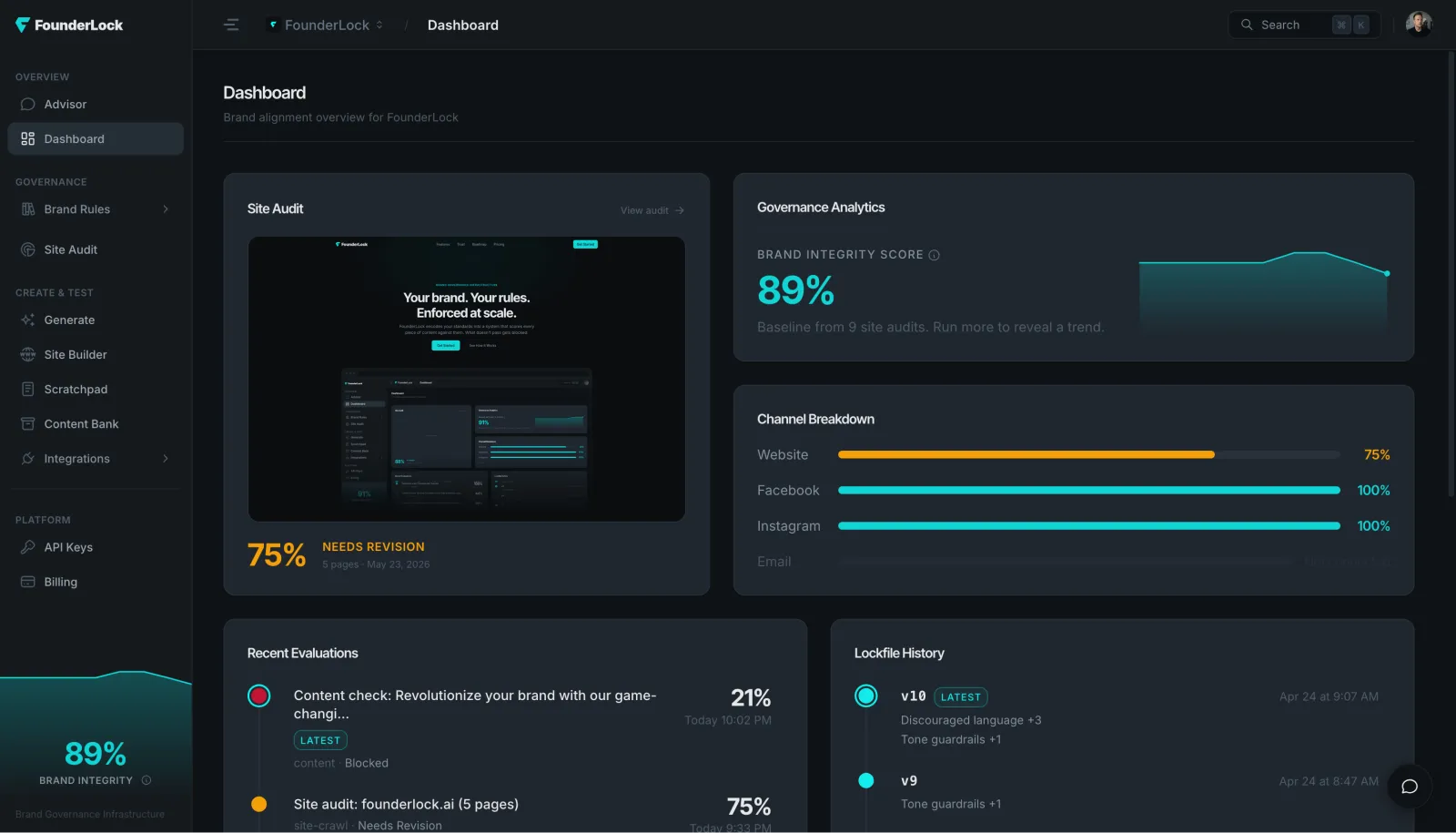Click the search magnifier icon
The height and width of the screenshot is (833, 1456).
(1247, 25)
